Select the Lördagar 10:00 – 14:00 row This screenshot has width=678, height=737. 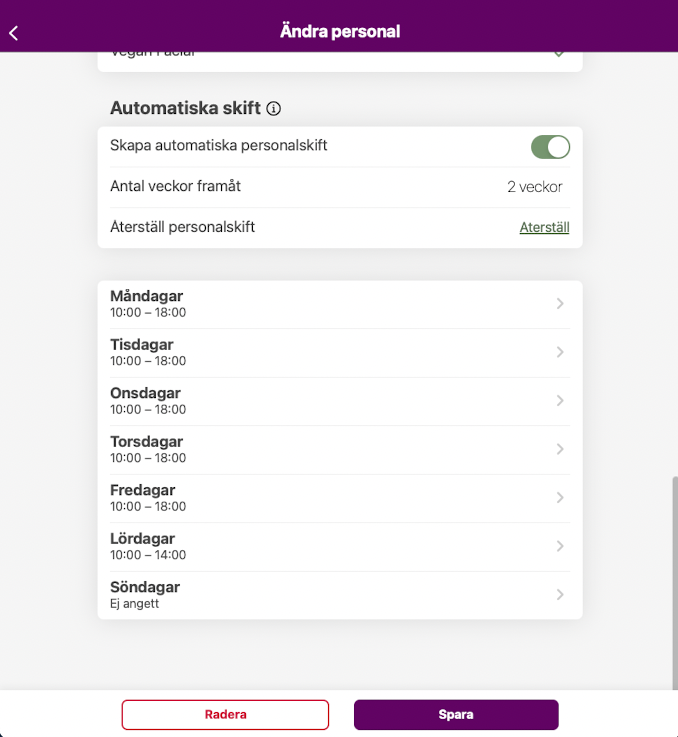pyautogui.click(x=300, y=546)
